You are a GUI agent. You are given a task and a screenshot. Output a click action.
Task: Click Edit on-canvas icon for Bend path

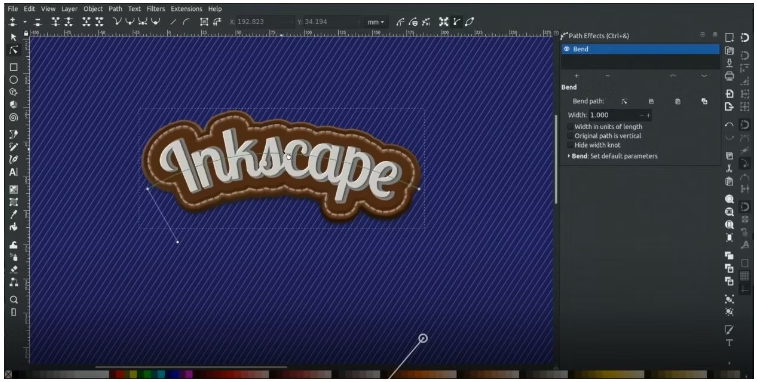624,101
